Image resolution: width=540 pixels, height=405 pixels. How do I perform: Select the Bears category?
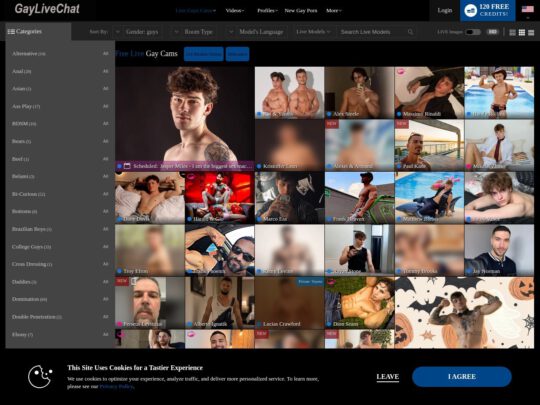point(21,141)
